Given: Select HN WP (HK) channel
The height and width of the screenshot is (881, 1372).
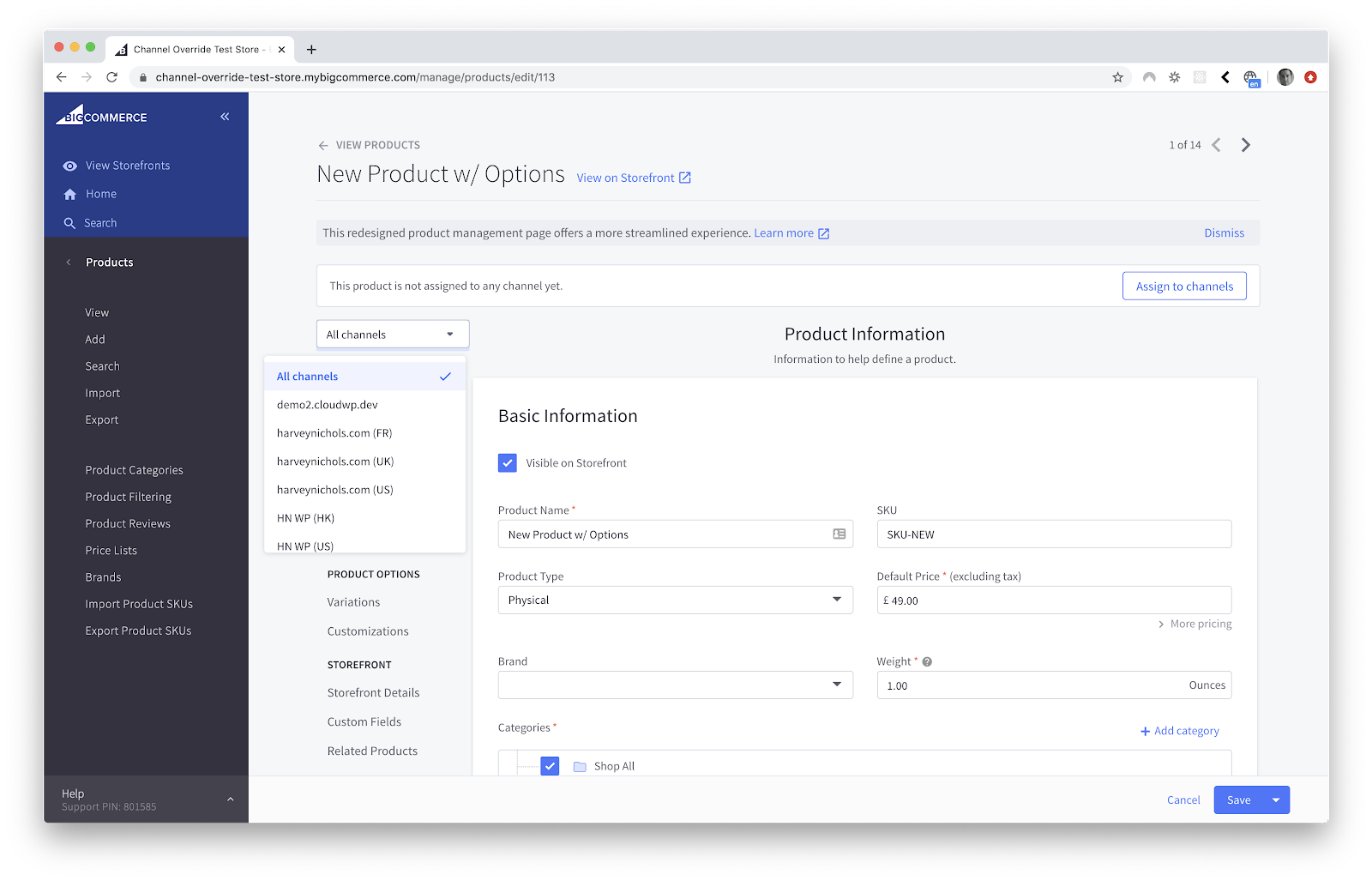Looking at the screenshot, I should coord(364,518).
